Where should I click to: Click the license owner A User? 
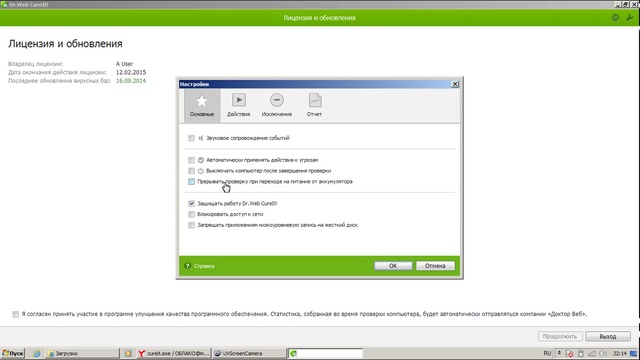coord(124,64)
